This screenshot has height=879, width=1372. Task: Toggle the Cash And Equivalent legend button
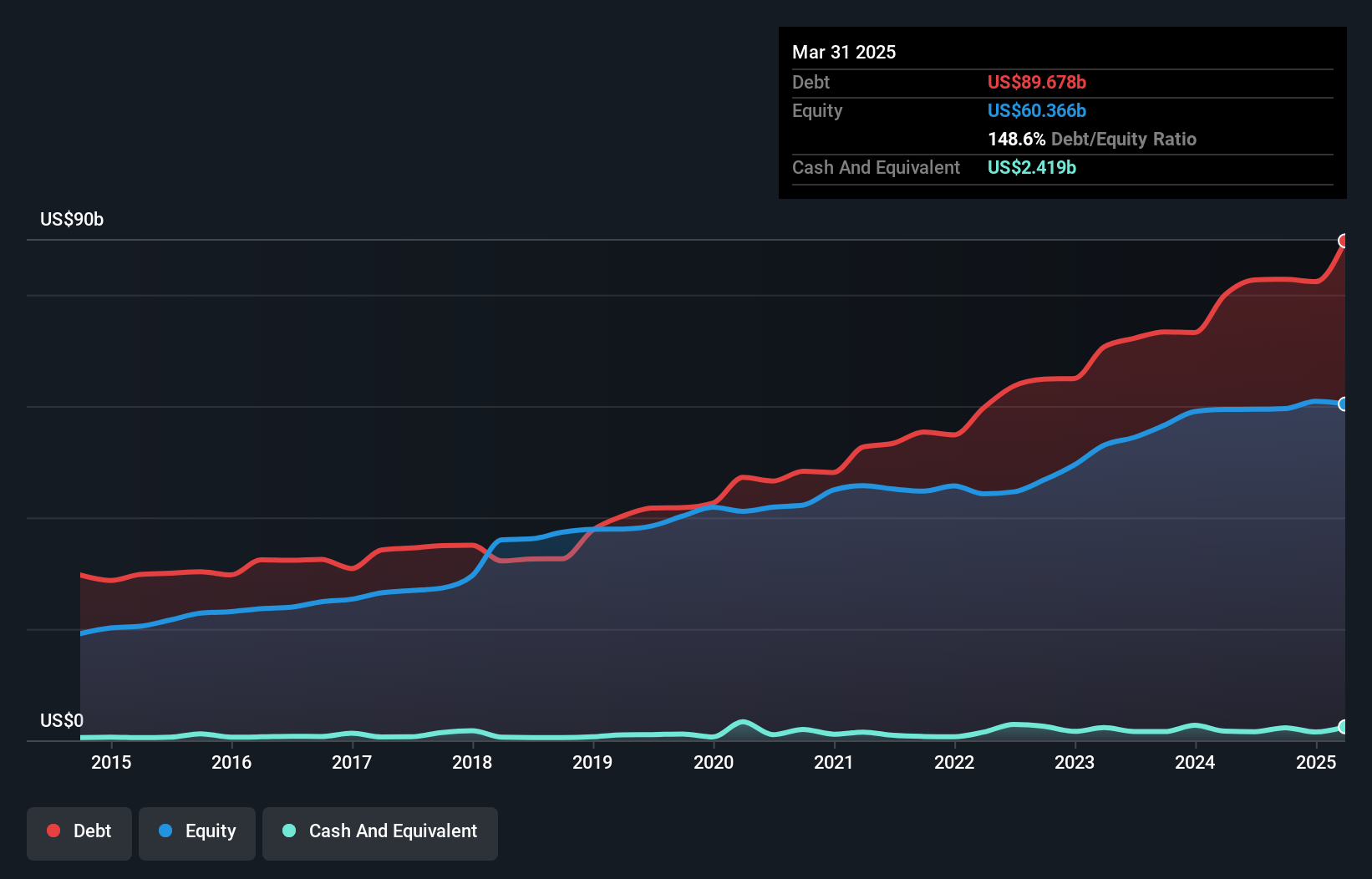[380, 833]
